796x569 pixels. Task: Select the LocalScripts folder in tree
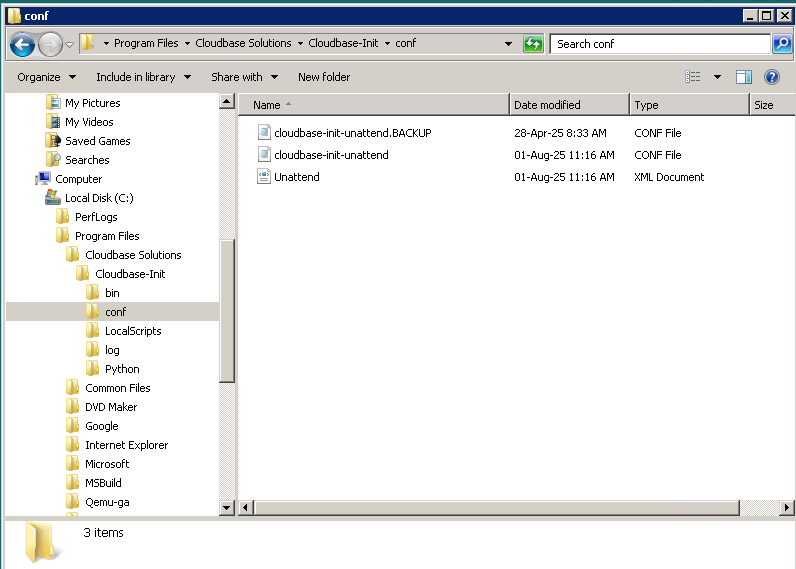coord(132,331)
